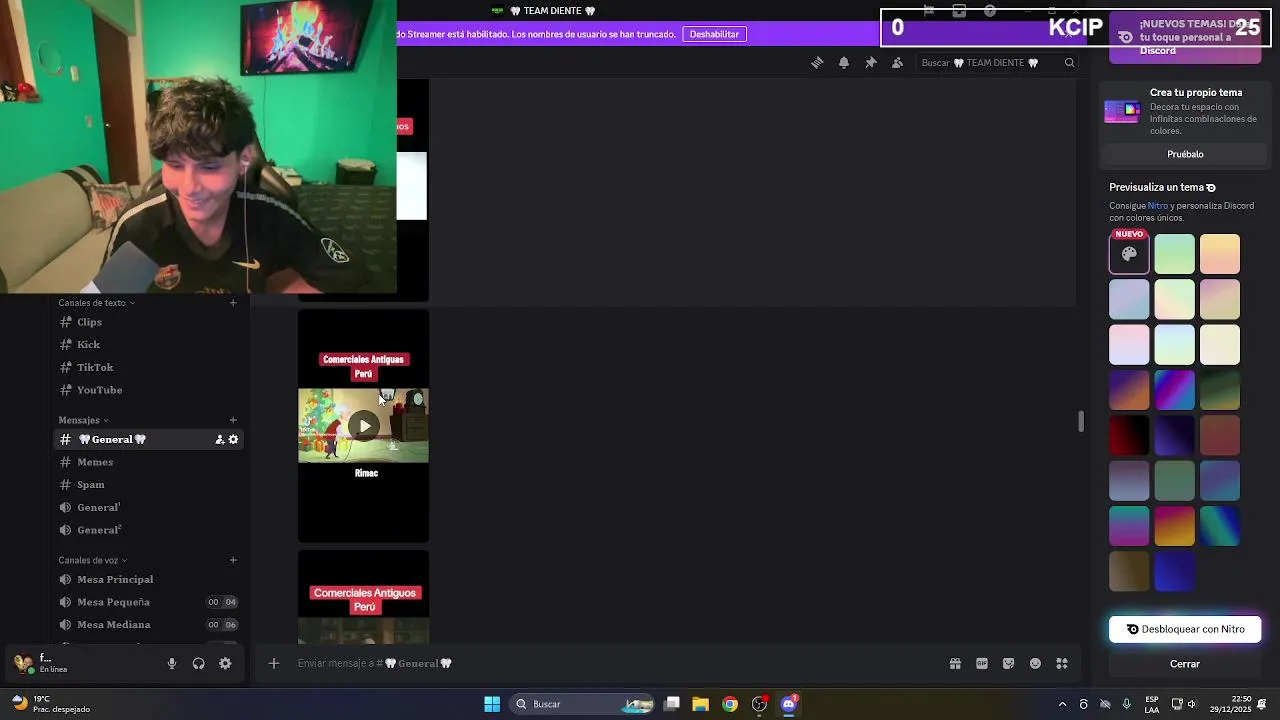Screen dimensions: 1280x720
Task: Select the peach orange theme swatch in first row
Action: [x=1220, y=254]
